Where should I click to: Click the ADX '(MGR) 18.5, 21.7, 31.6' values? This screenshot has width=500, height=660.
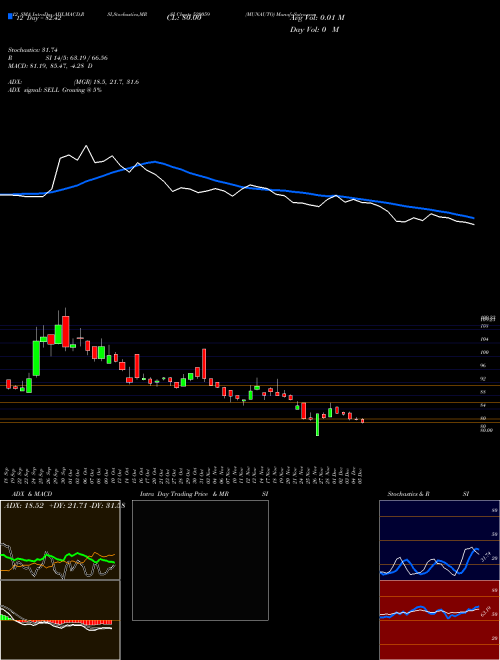106,82
